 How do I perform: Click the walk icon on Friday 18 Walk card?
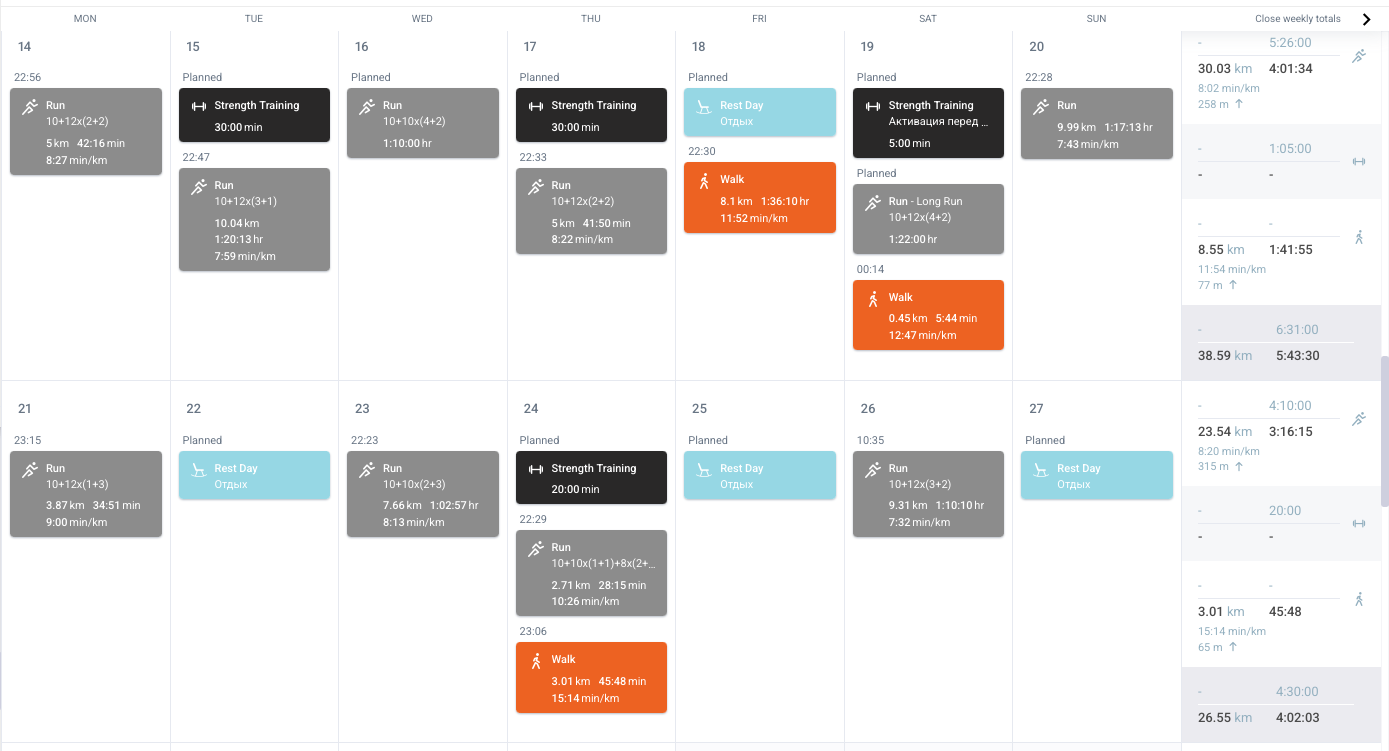tap(704, 181)
